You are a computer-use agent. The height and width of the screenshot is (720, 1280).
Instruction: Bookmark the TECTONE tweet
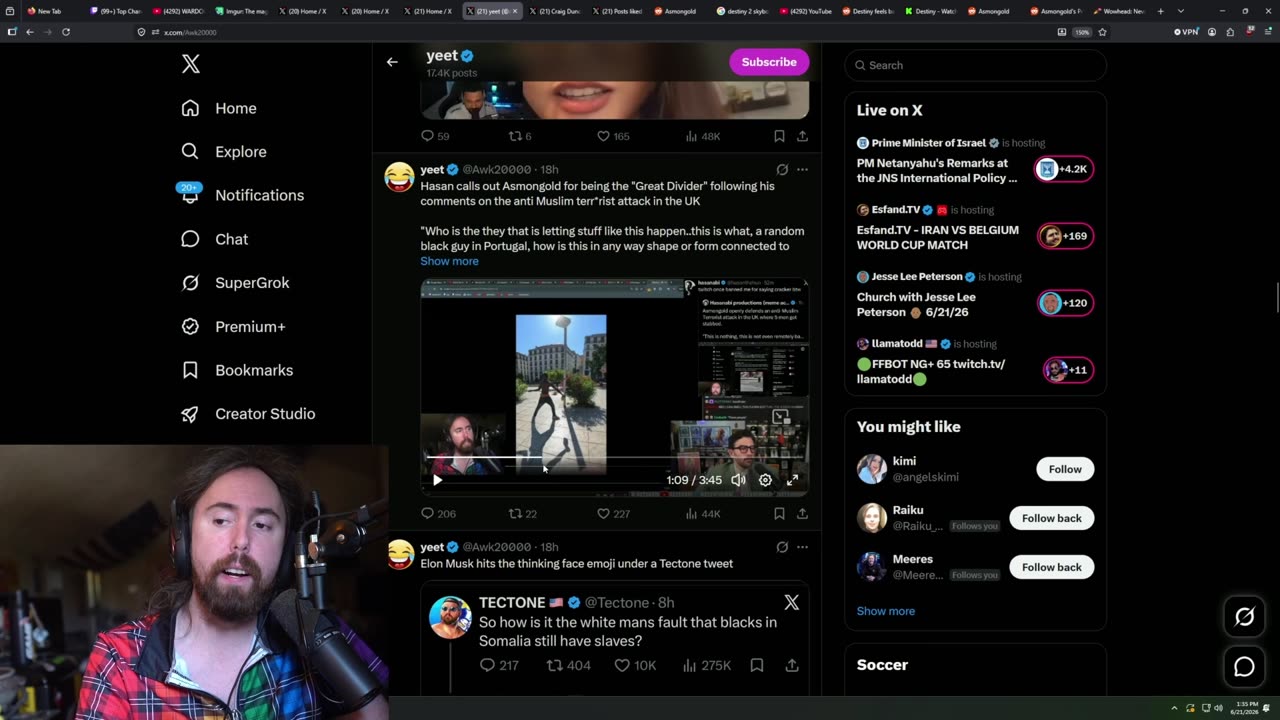coord(757,665)
